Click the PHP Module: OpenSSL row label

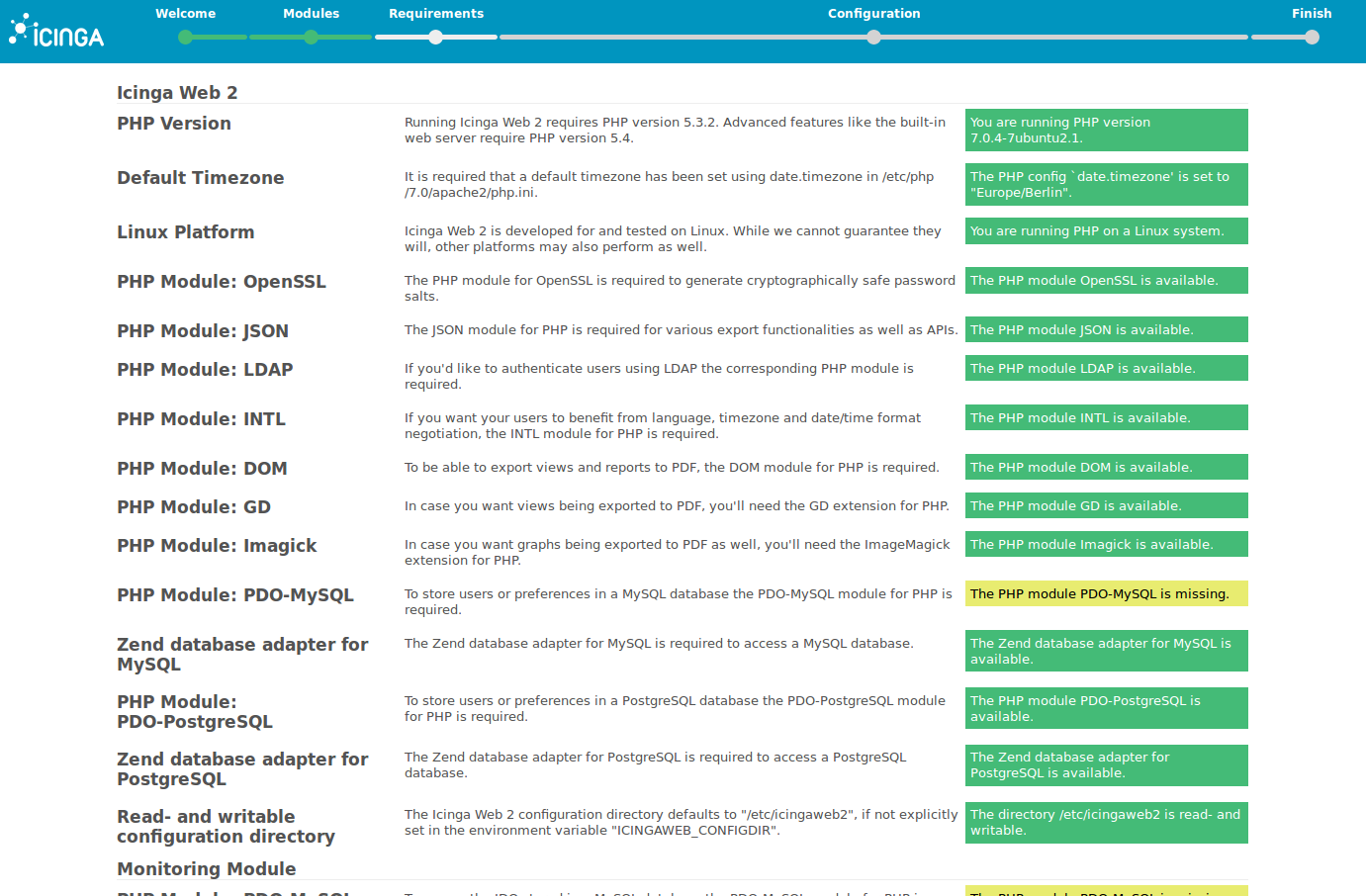click(221, 281)
